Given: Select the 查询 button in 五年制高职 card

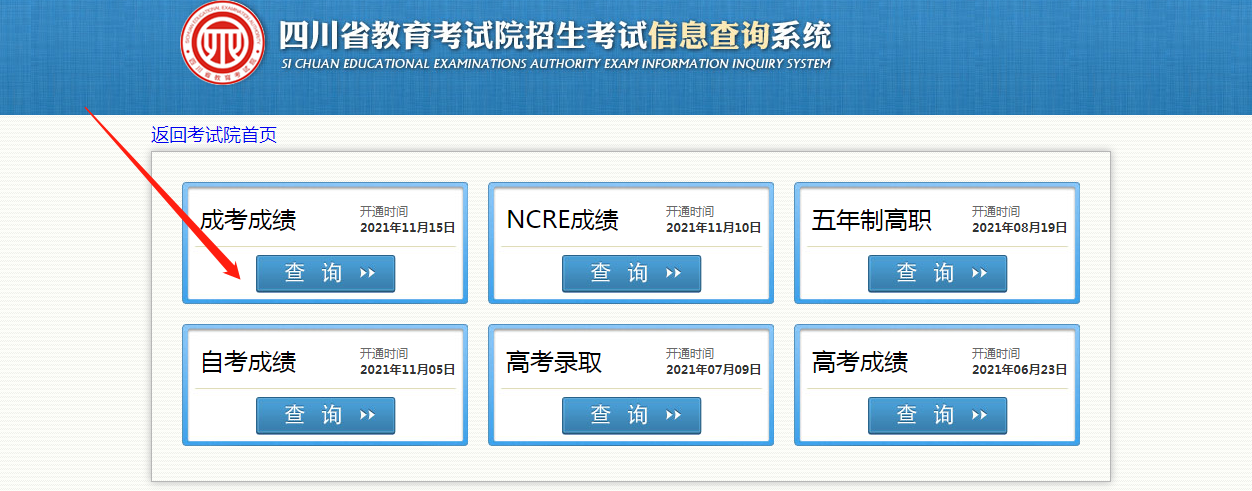Looking at the screenshot, I should (x=937, y=274).
